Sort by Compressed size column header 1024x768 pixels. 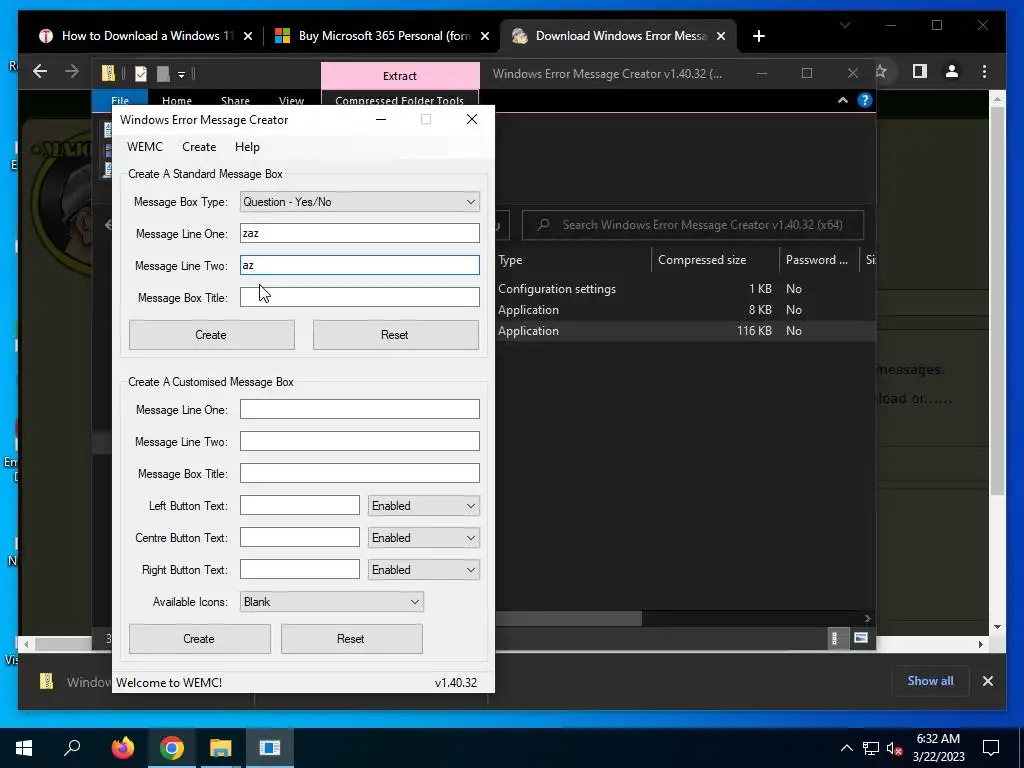coord(715,260)
